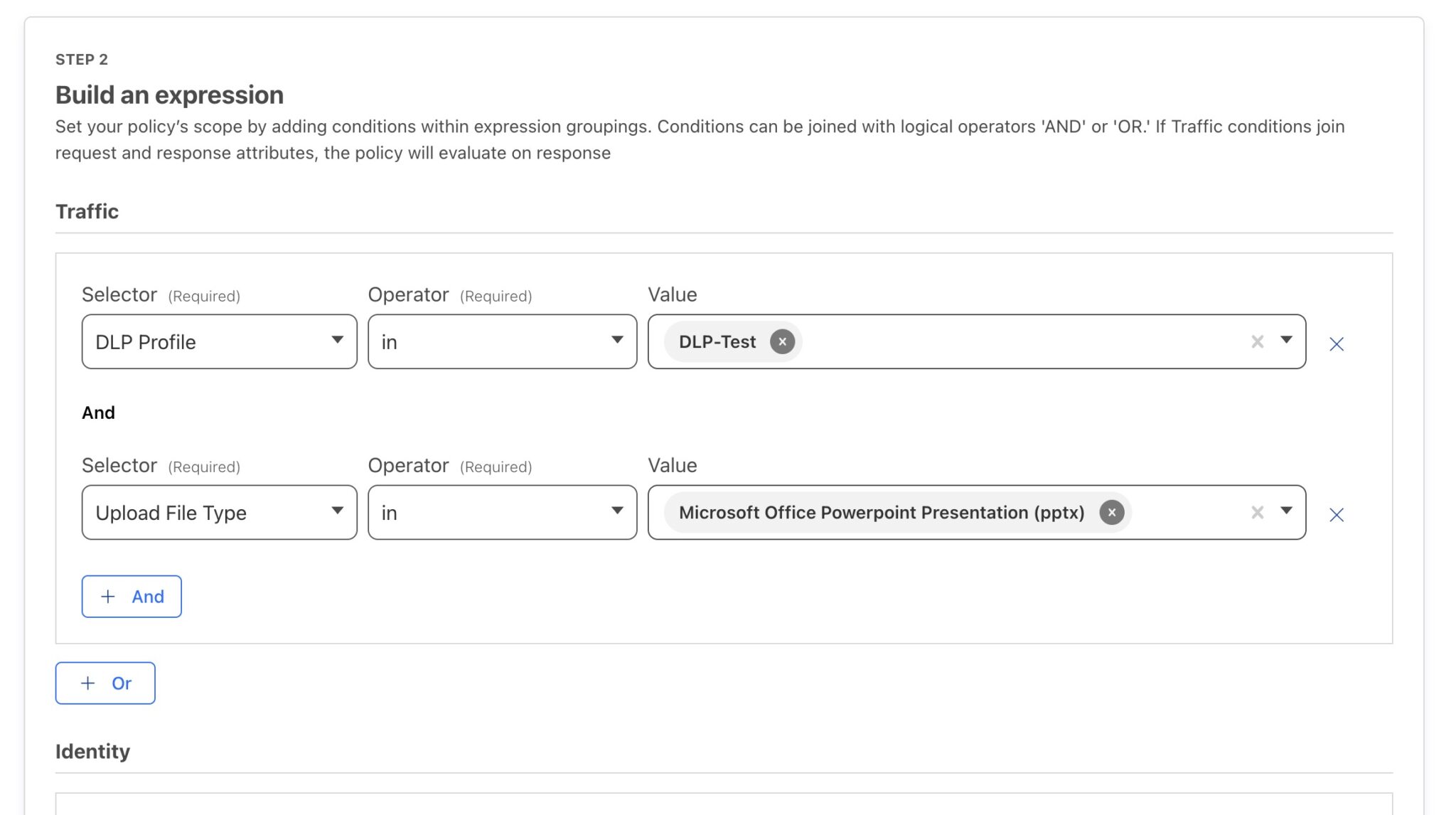Click the plus icon inside the Or button
This screenshot has width=1456, height=815.
point(87,683)
